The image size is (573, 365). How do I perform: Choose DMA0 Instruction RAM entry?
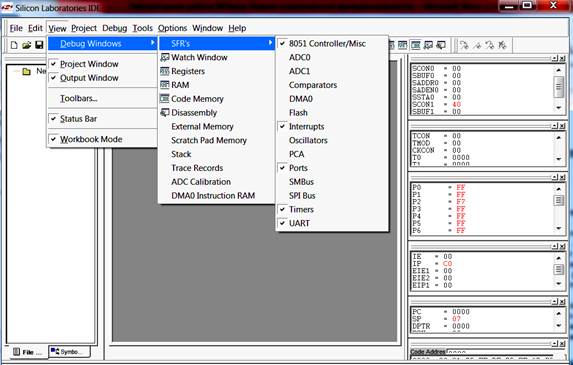[217, 196]
